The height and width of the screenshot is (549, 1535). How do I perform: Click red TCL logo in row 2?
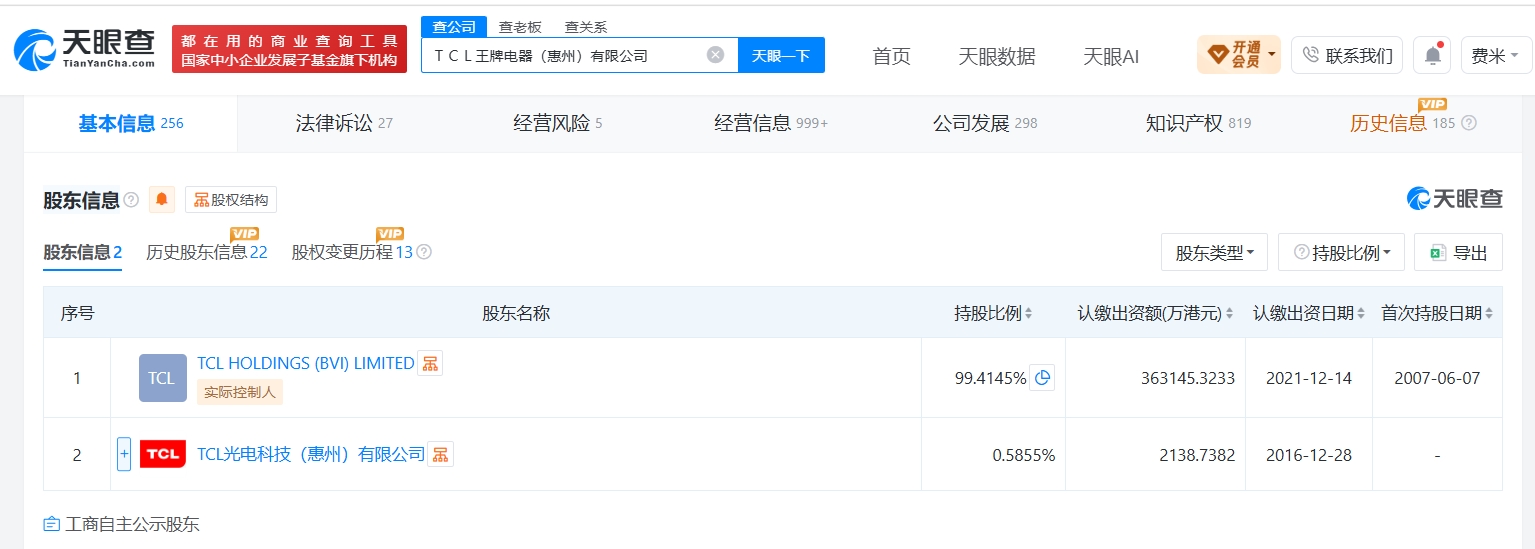coord(163,454)
